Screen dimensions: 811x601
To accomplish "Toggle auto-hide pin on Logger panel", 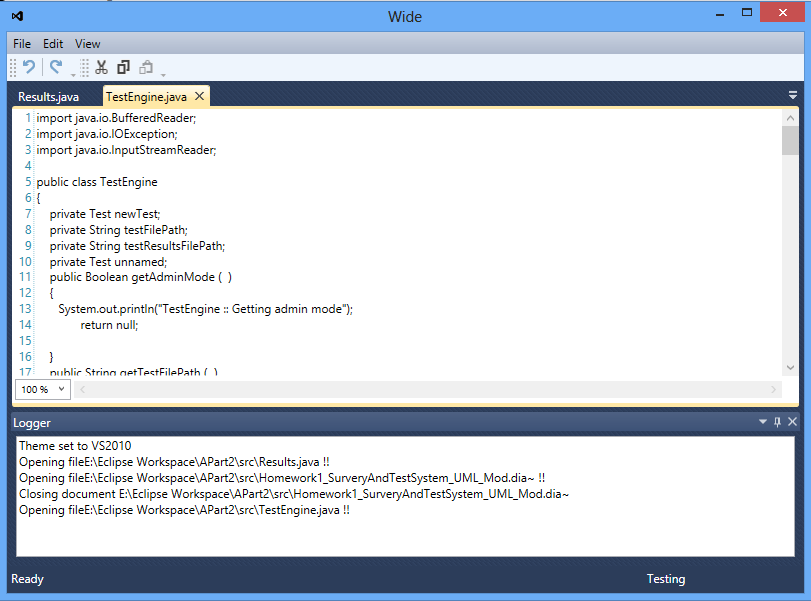I will click(x=777, y=422).
